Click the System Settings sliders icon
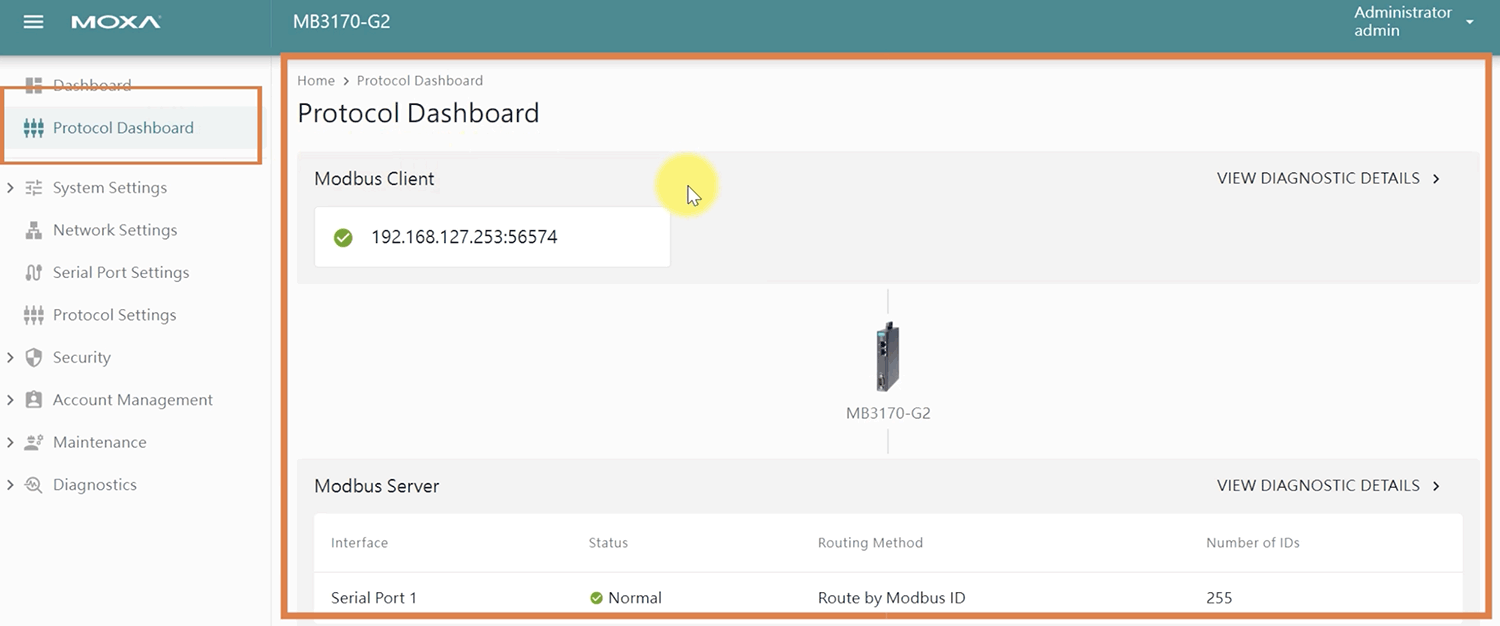1500x626 pixels. (x=34, y=188)
